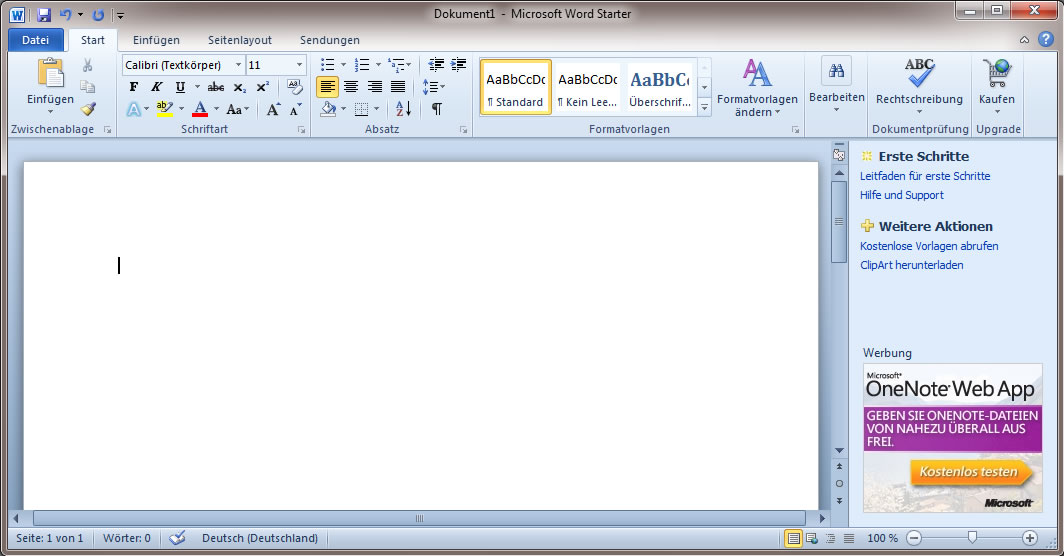Open the Hilfe und Support link
This screenshot has width=1064, height=556.
coord(902,195)
